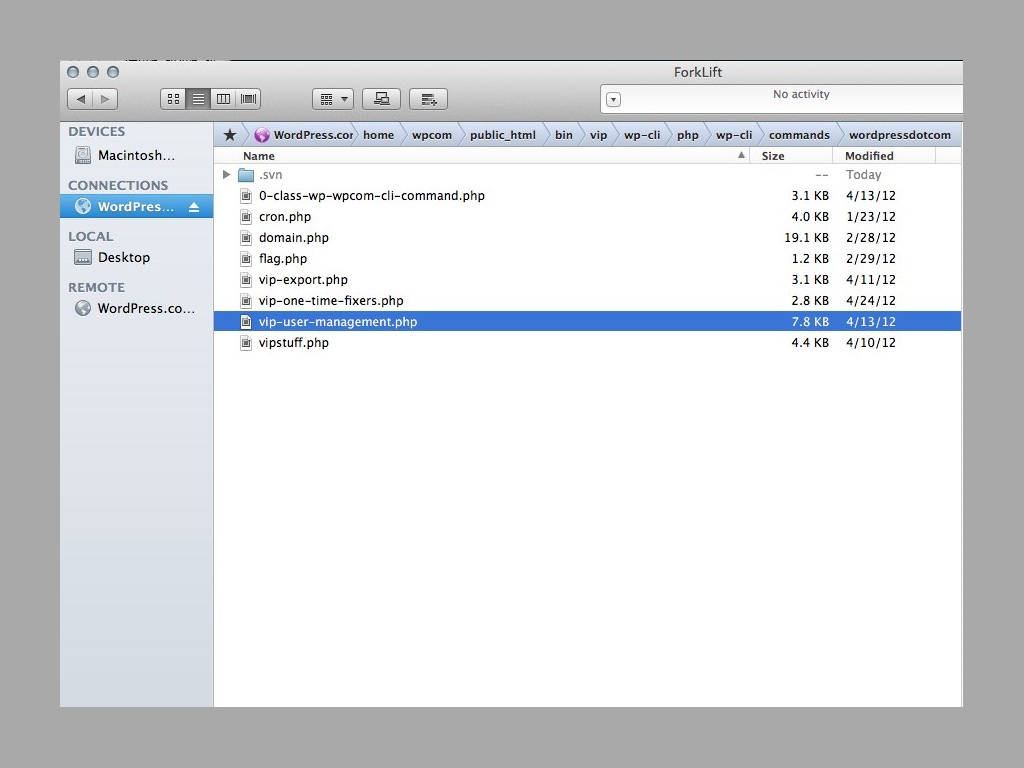Viewport: 1024px width, 768px height.
Task: Click the .svn folder name
Action: pos(270,175)
